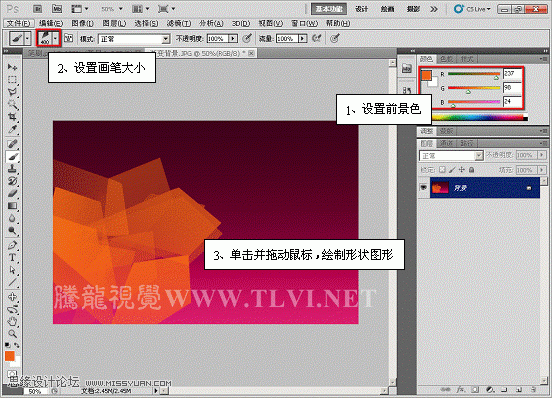This screenshot has width=552, height=398.
Task: Select the Move tool
Action: (x=12, y=67)
